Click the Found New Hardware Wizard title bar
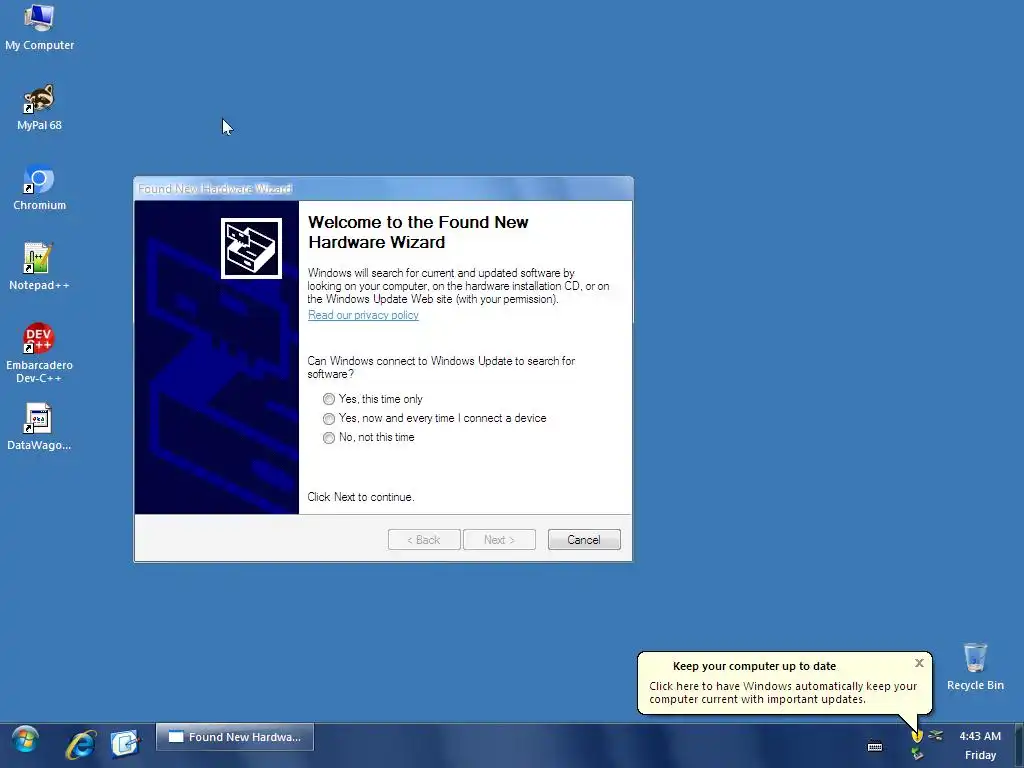This screenshot has width=1024, height=768. 383,189
